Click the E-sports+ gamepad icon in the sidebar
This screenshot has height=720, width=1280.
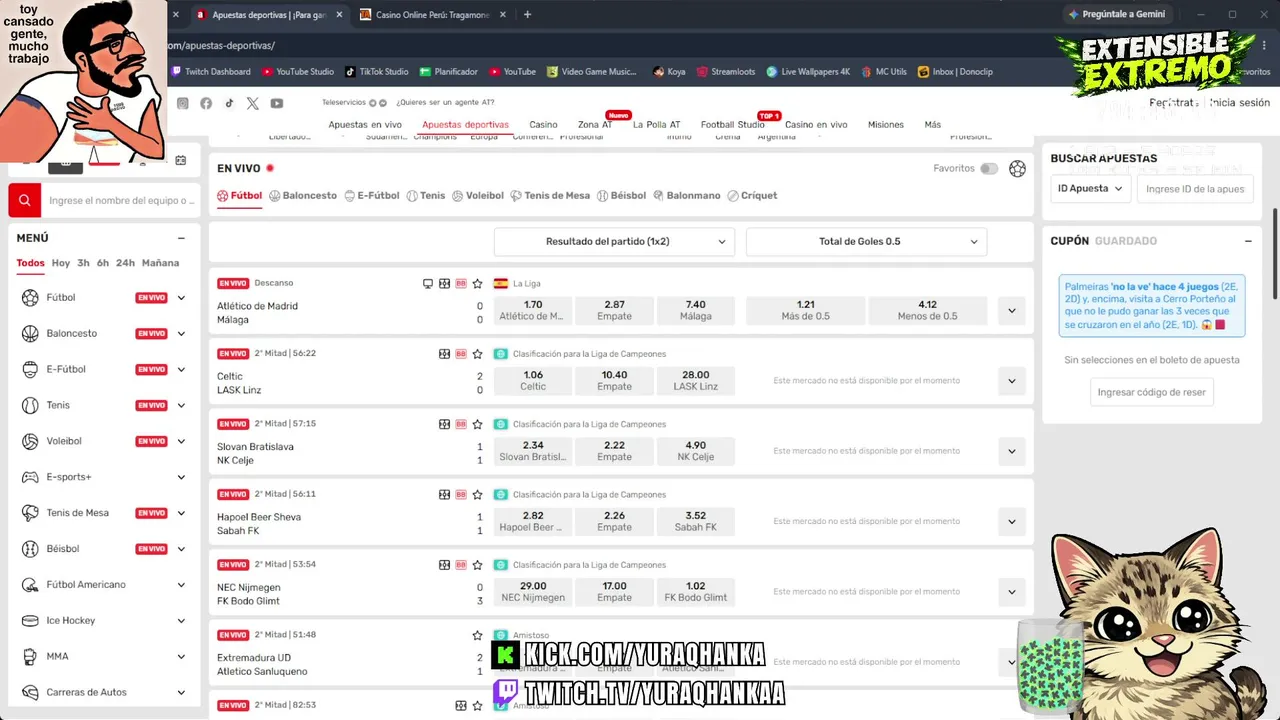(29, 477)
